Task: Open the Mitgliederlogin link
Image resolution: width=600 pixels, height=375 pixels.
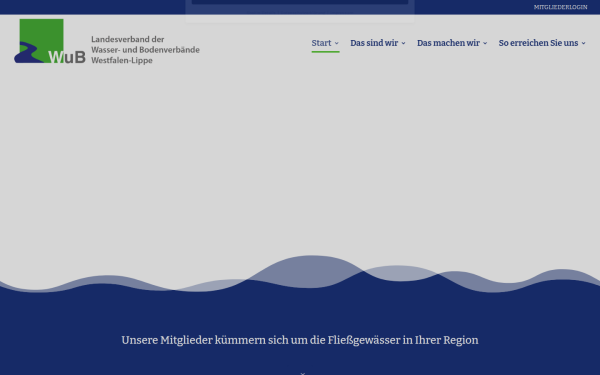Action: (560, 7)
